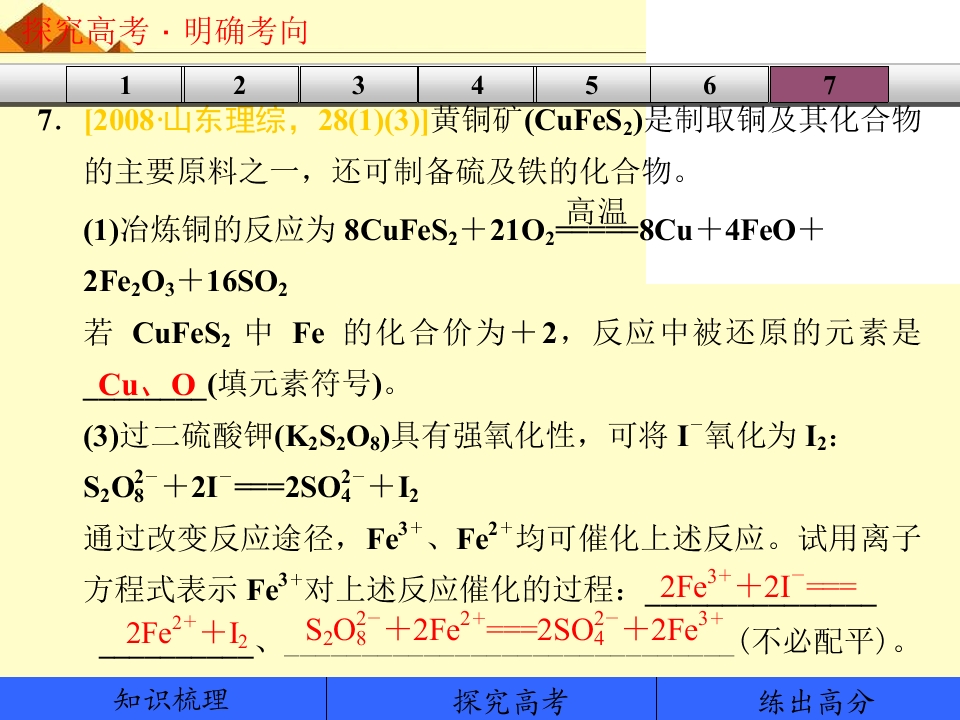The width and height of the screenshot is (960, 720).
Task: Open the 探究高考 section button
Action: [x=492, y=699]
